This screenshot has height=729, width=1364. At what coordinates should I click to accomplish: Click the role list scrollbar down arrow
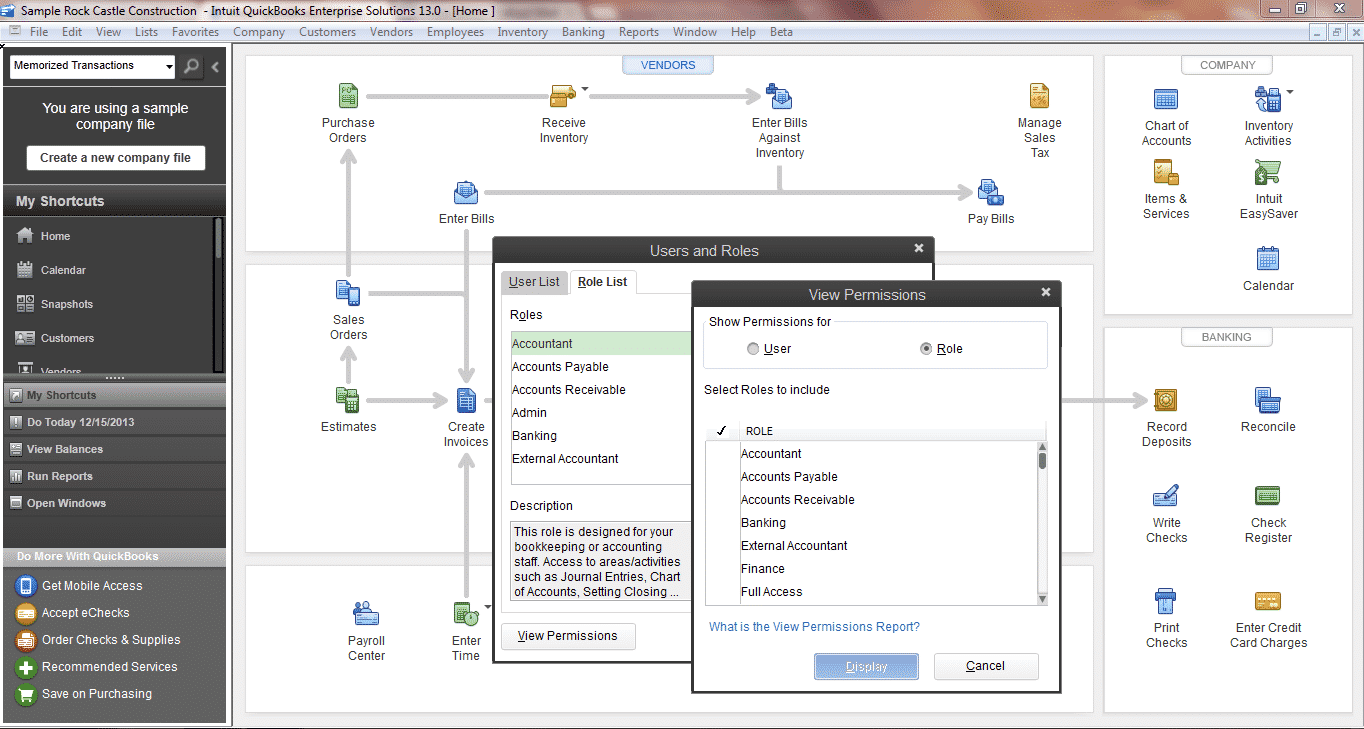1042,599
